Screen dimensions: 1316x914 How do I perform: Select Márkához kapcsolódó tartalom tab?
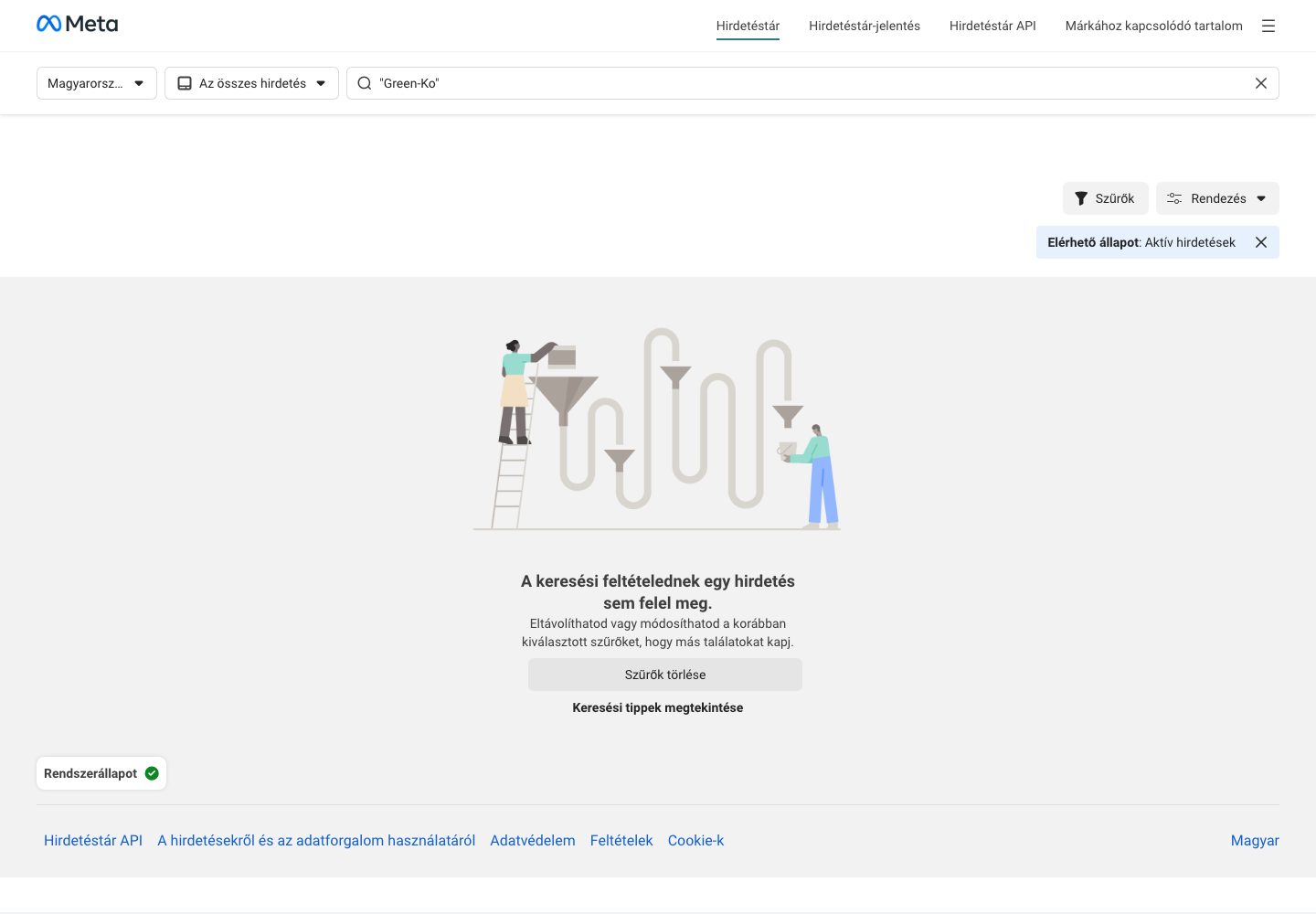point(1154,26)
